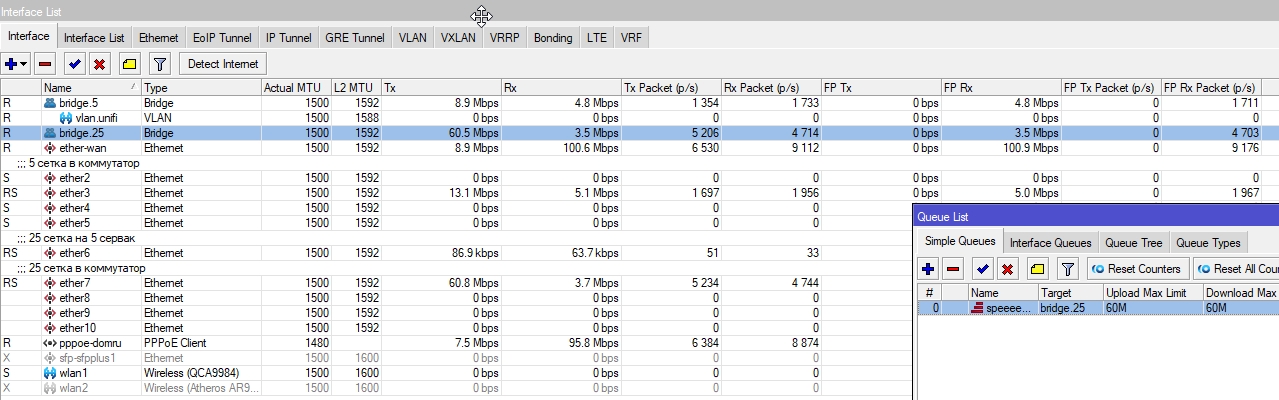Open the VRRP tab
The width and height of the screenshot is (1279, 400).
point(505,38)
